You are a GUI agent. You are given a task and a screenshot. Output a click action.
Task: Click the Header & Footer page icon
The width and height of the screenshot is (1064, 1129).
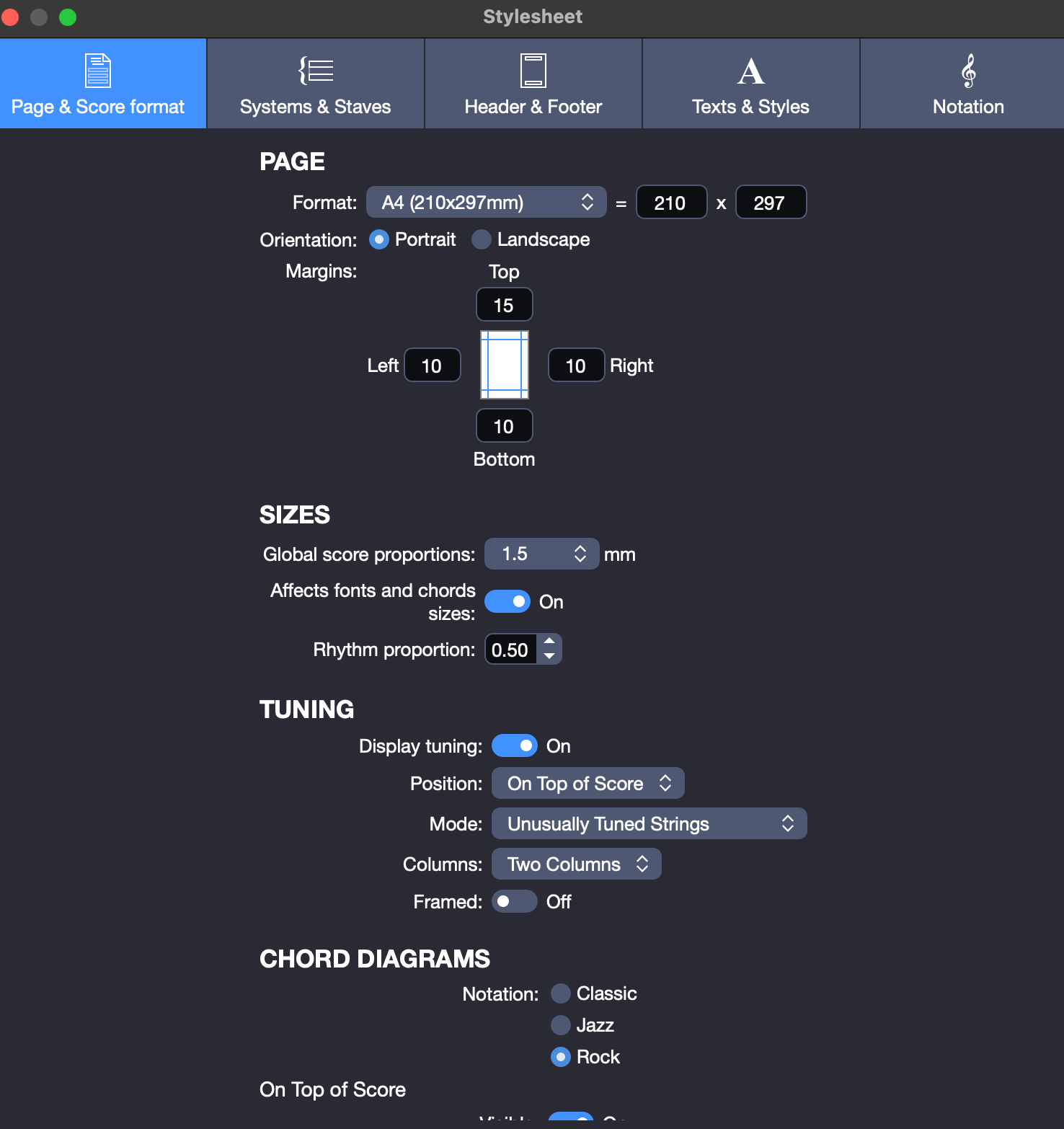tap(533, 71)
